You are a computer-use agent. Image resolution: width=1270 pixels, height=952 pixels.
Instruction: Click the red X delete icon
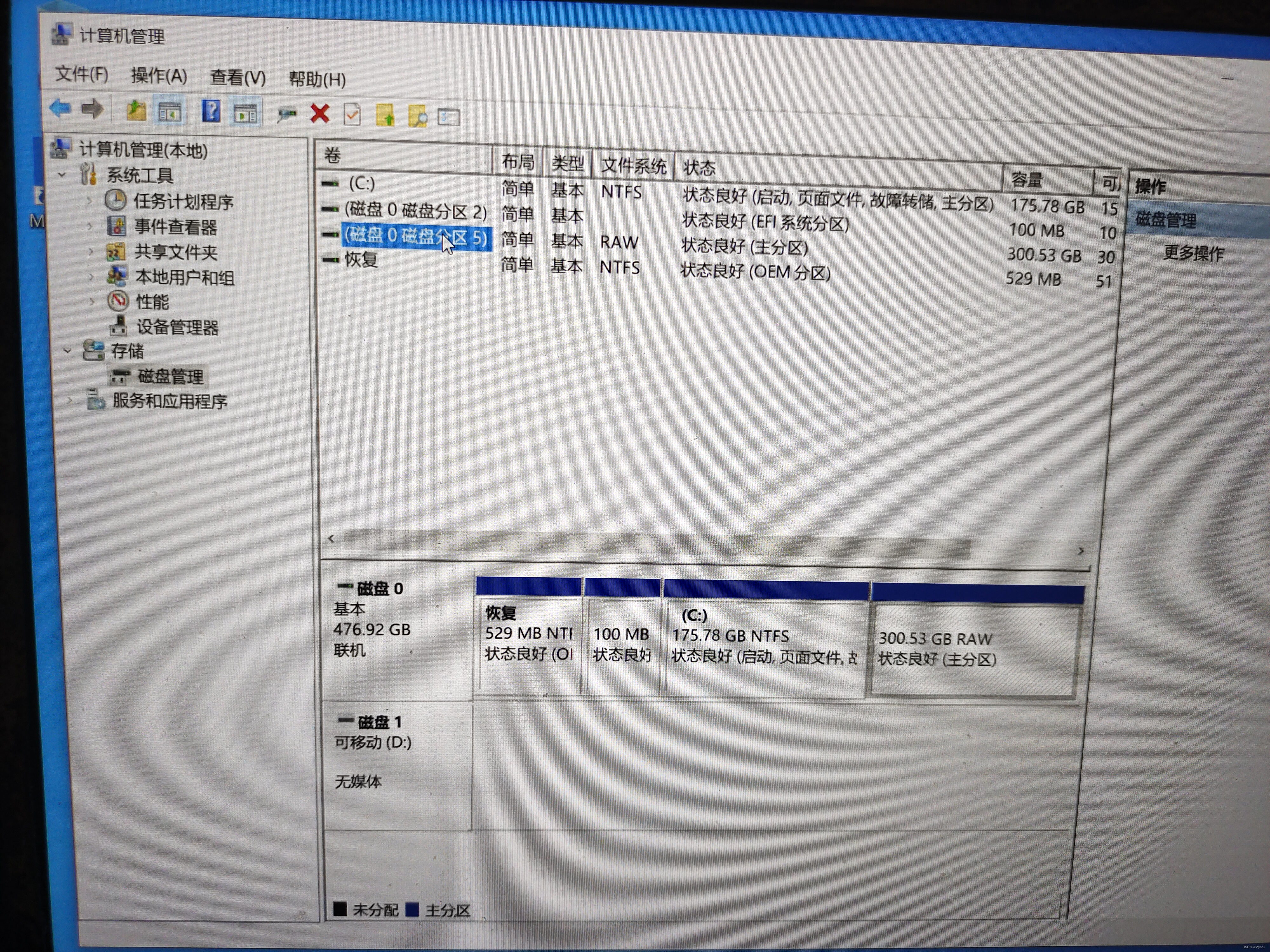(320, 114)
